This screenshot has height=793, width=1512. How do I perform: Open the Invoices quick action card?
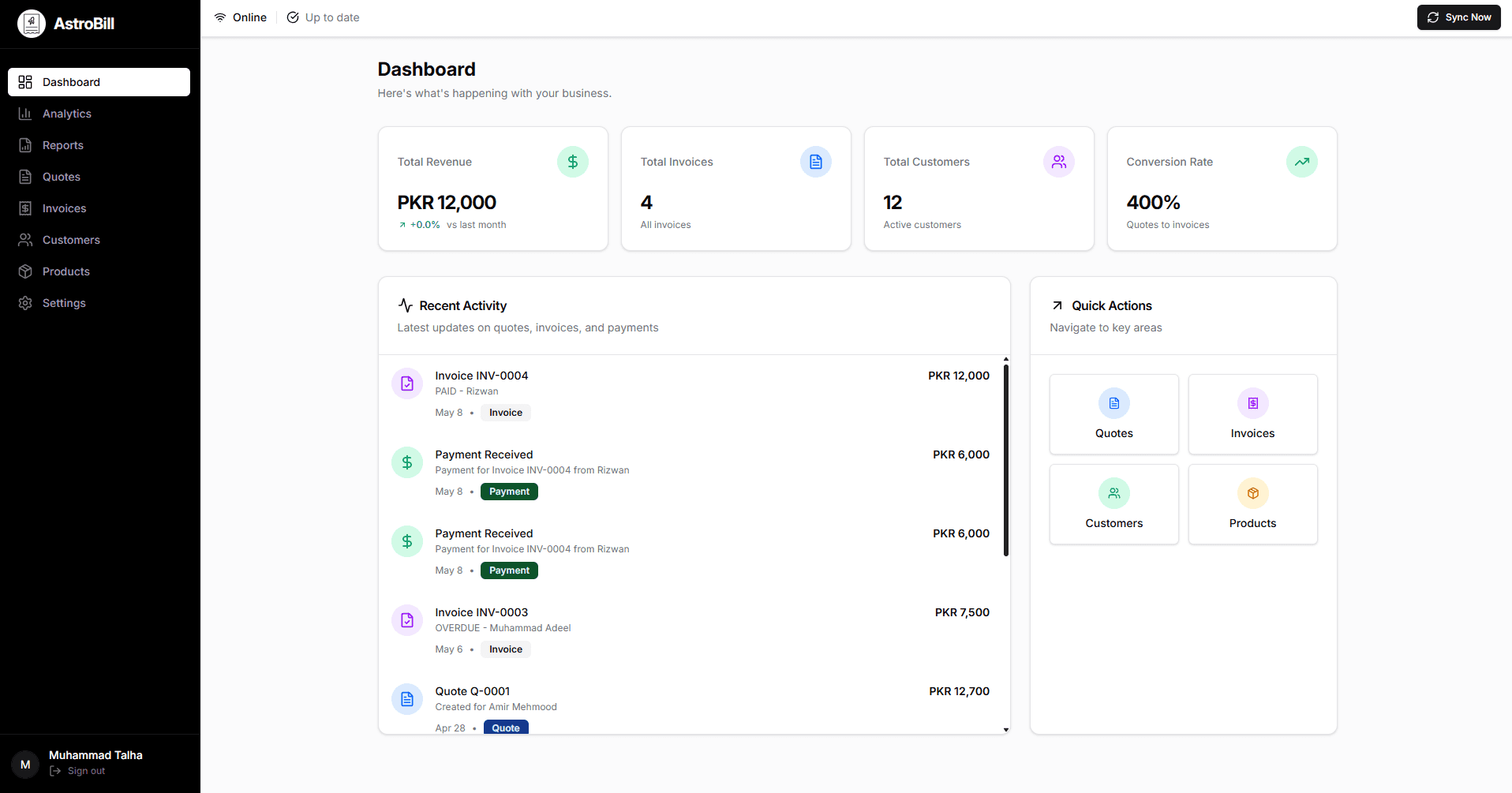1252,414
